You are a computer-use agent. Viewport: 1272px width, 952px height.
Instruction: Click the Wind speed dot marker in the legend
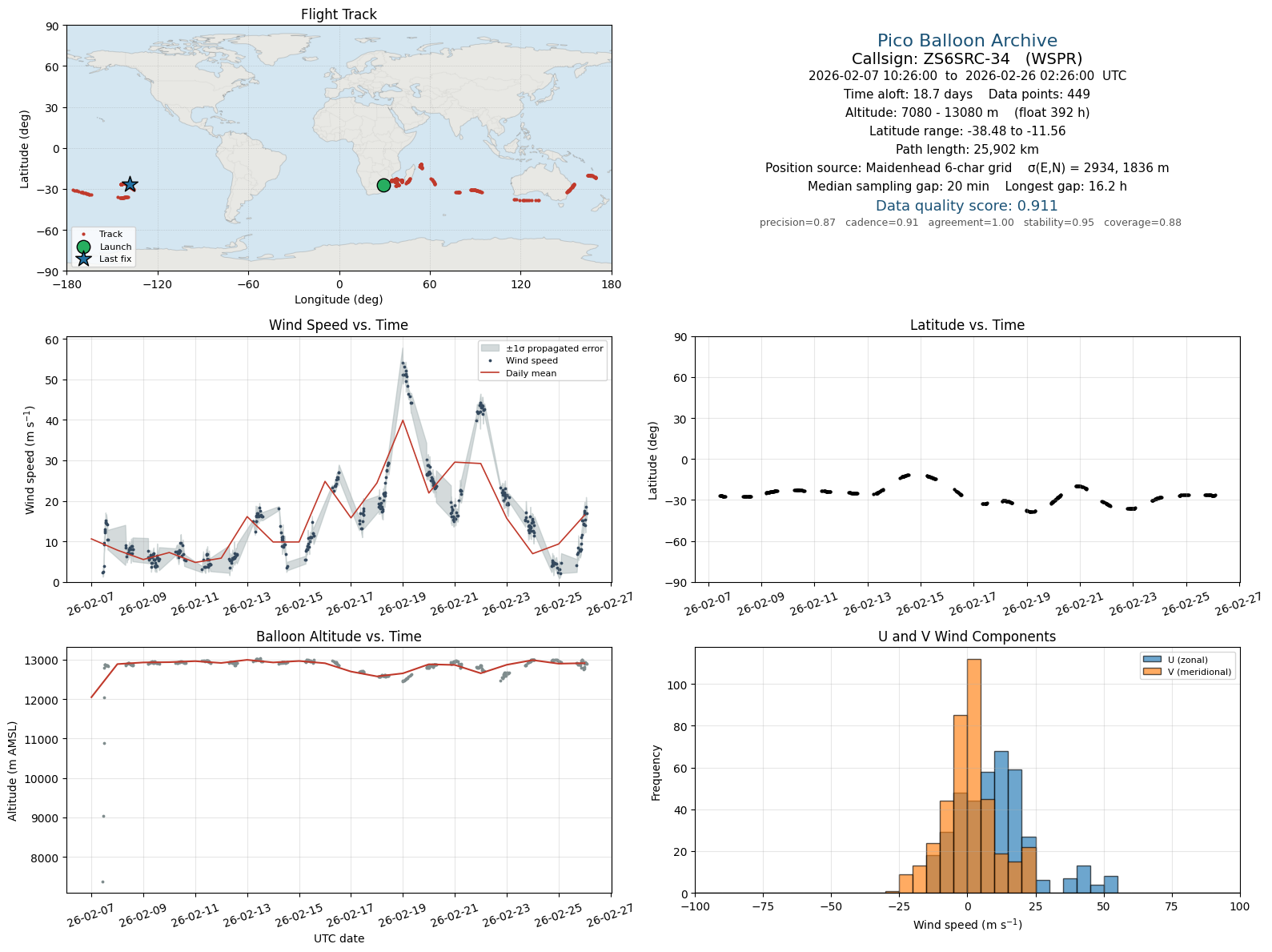(x=490, y=361)
